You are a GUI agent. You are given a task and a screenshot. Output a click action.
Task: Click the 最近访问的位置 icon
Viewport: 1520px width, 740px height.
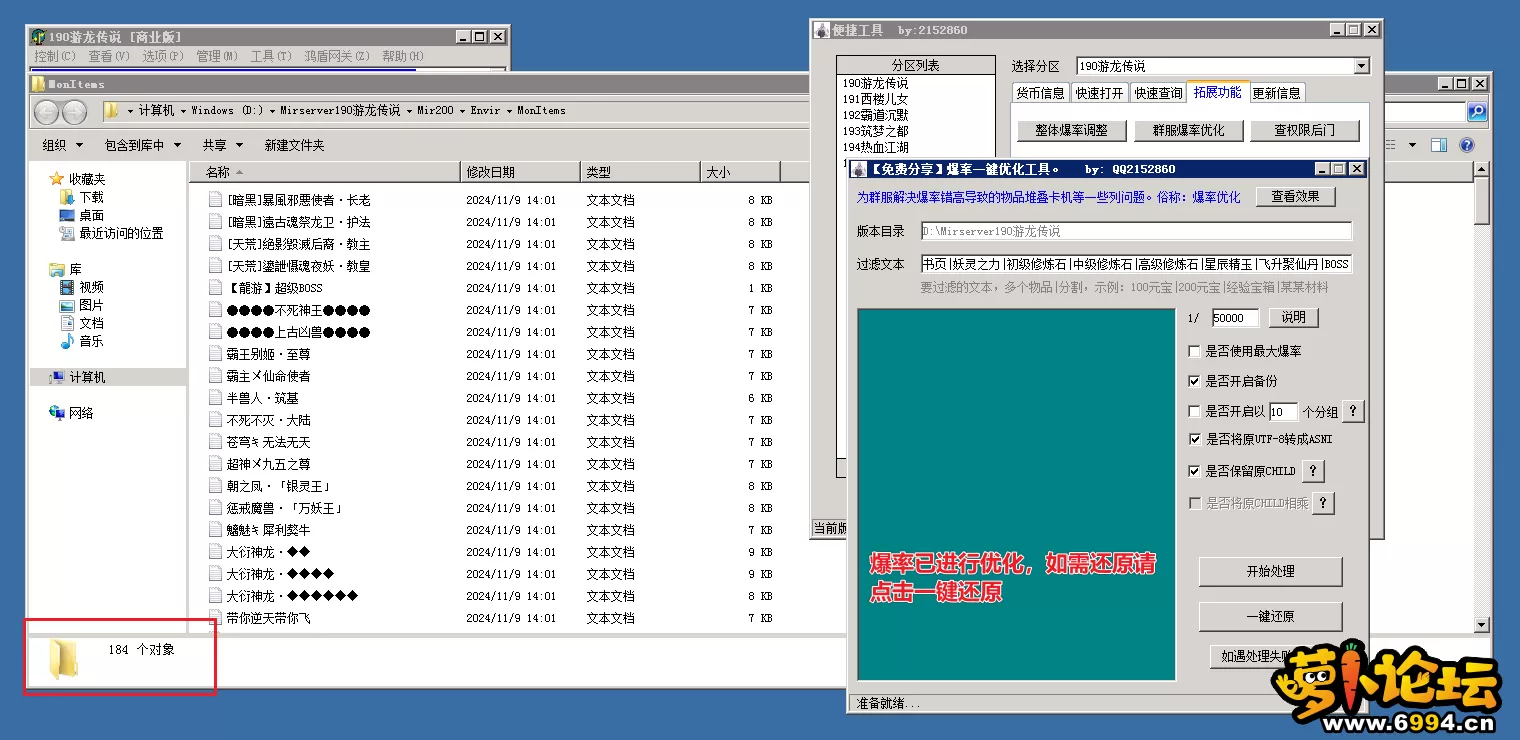coord(67,233)
